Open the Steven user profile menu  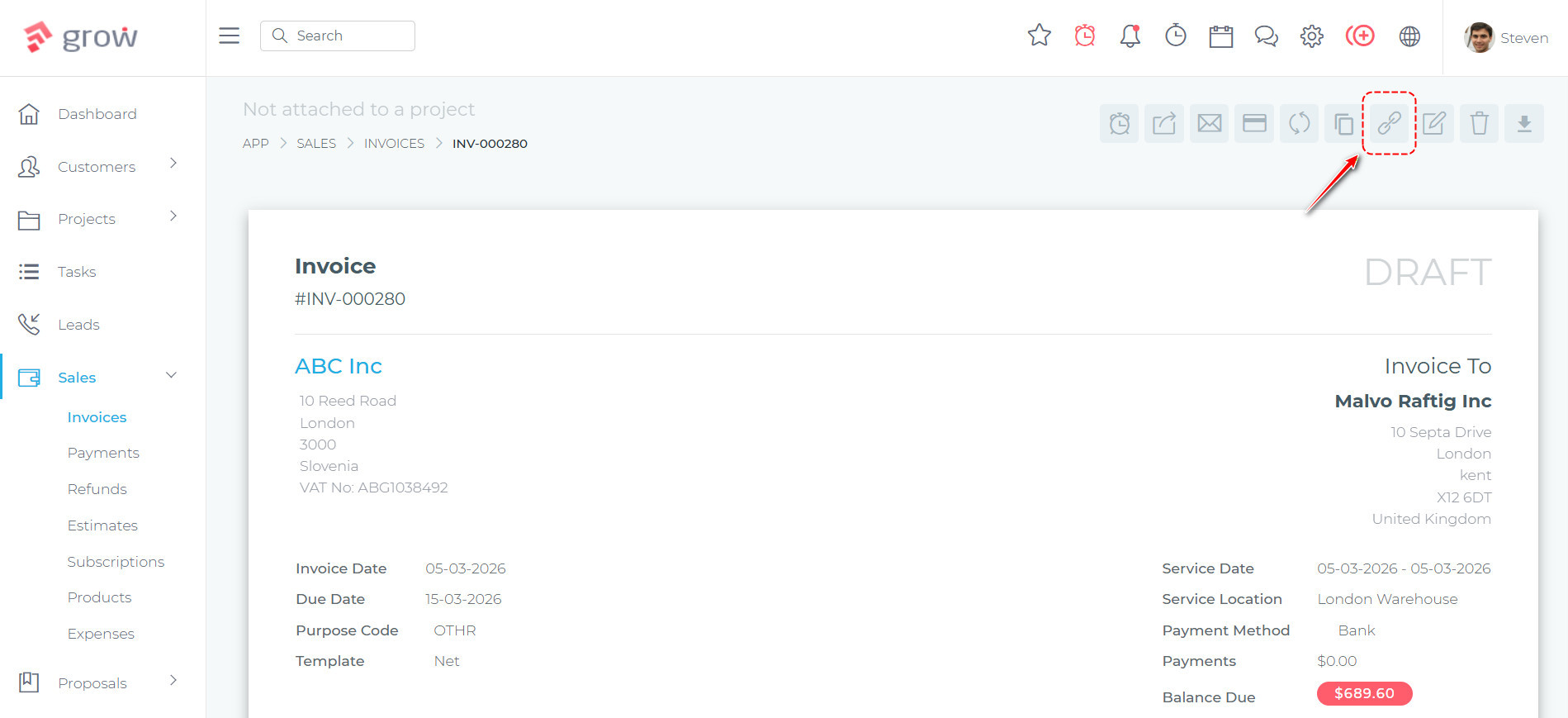(1505, 37)
